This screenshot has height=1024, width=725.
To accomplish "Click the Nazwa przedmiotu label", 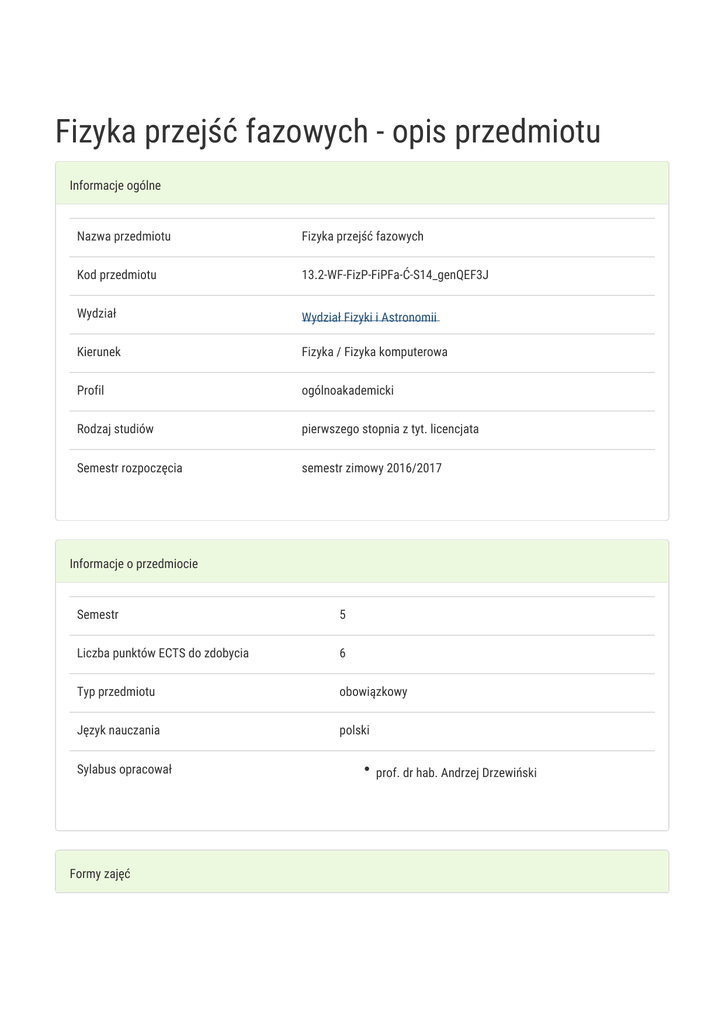I will (124, 237).
